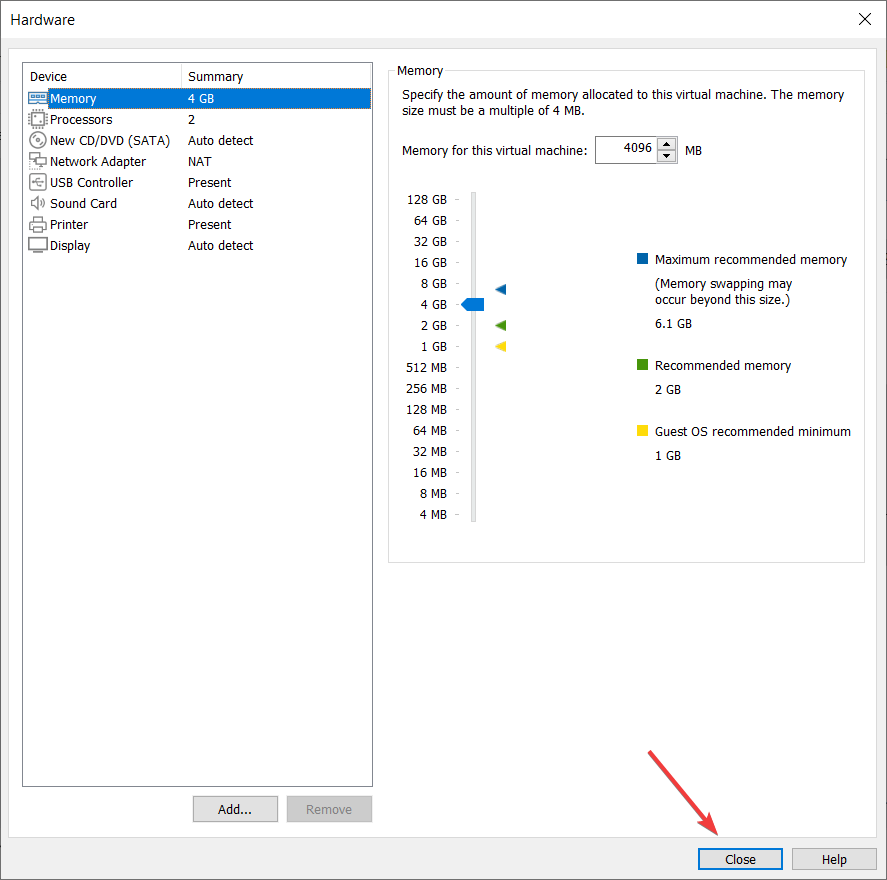
Task: Click the 128 MB slider label
Action: [x=426, y=409]
